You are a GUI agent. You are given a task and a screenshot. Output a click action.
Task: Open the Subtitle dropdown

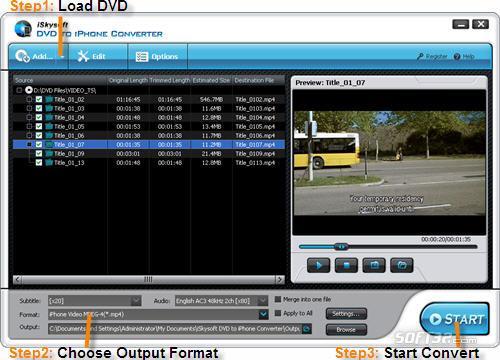[x=136, y=301]
